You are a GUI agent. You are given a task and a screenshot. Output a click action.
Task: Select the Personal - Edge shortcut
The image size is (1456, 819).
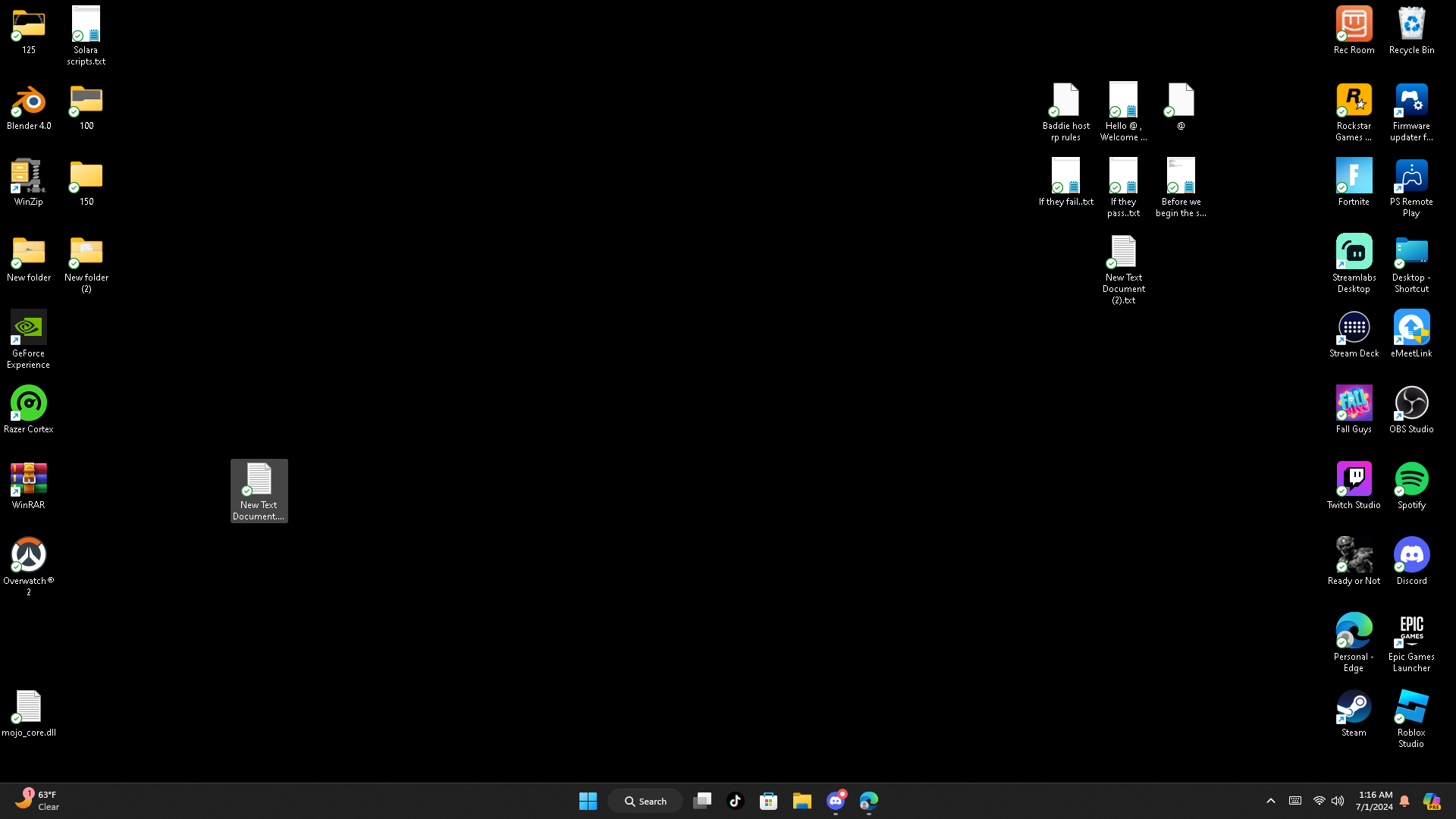click(1354, 643)
